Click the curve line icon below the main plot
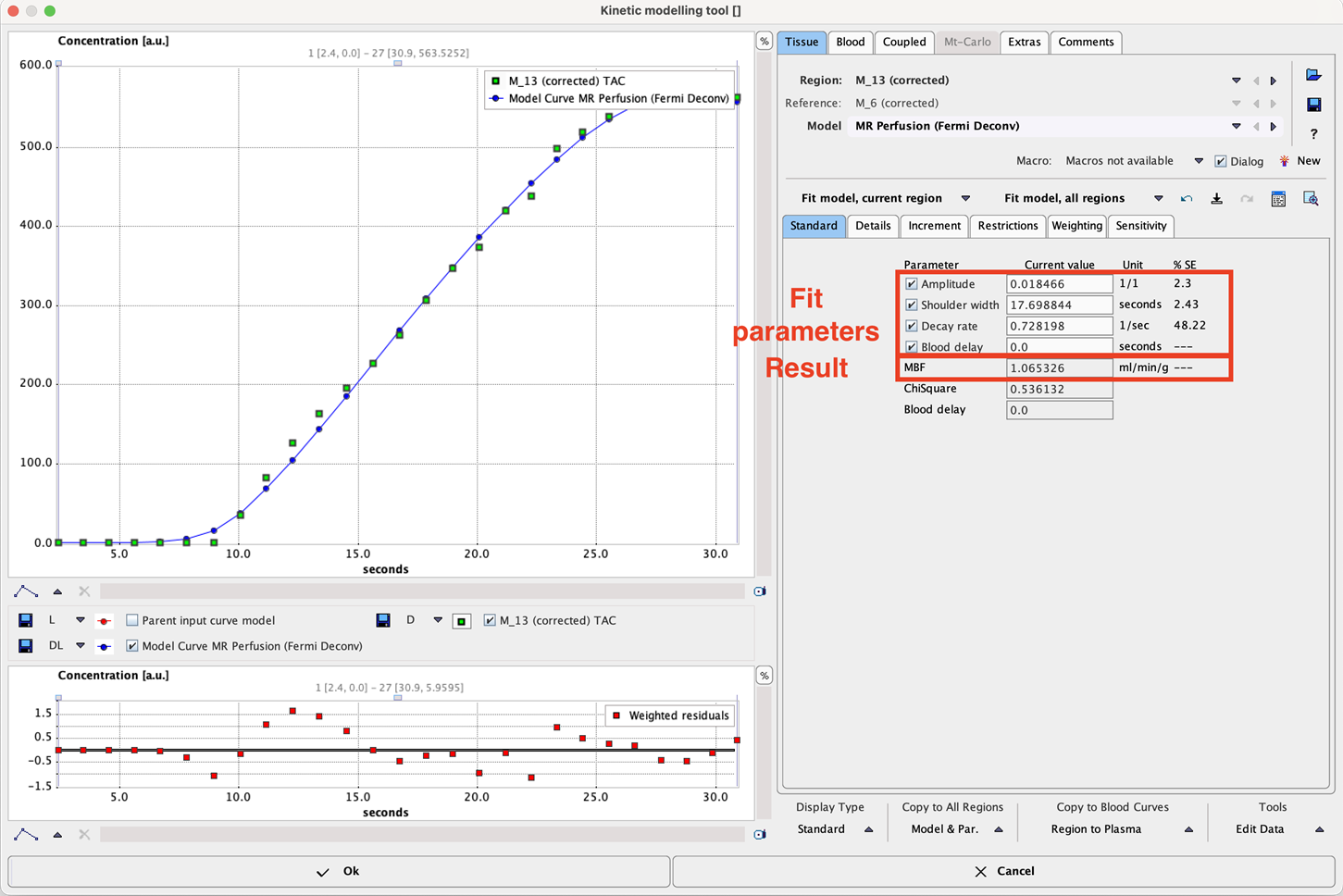 pyautogui.click(x=26, y=591)
